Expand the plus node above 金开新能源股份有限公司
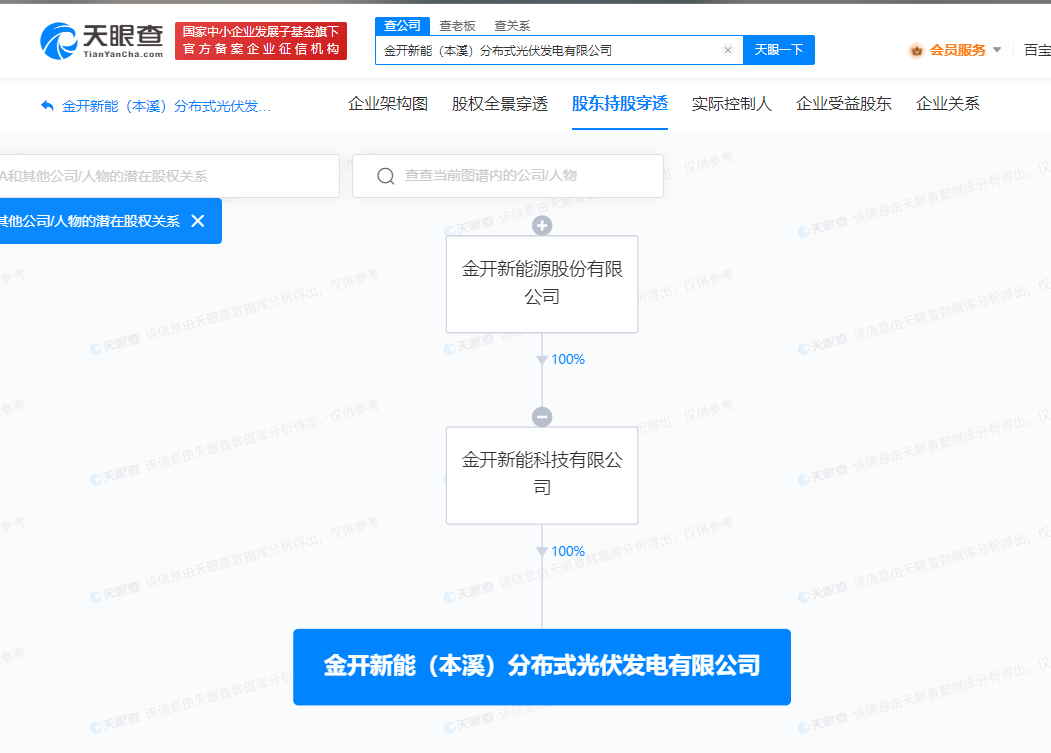The height and width of the screenshot is (753, 1051). pos(541,226)
